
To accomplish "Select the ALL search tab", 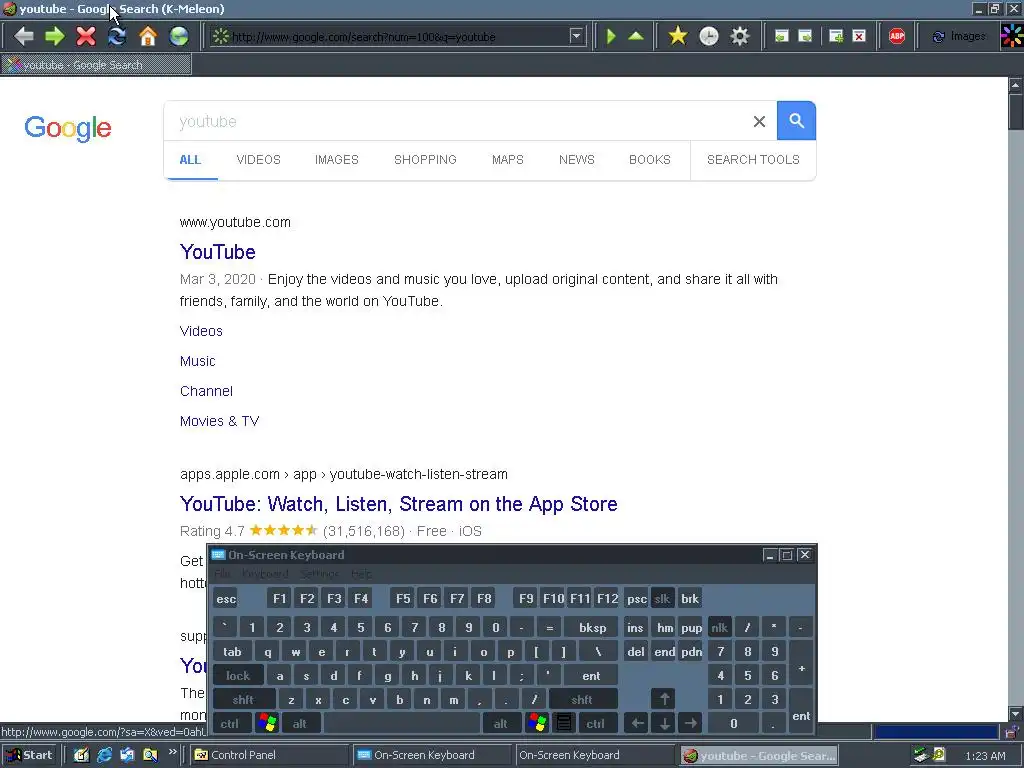I will click(190, 160).
